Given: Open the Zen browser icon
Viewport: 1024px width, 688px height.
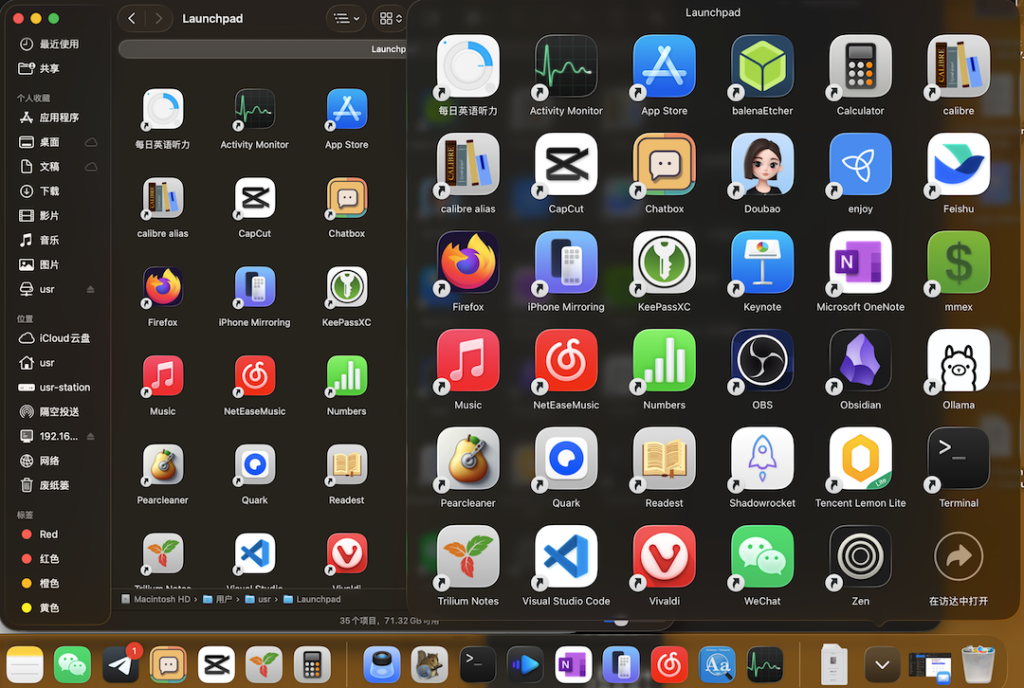Looking at the screenshot, I should [860, 557].
